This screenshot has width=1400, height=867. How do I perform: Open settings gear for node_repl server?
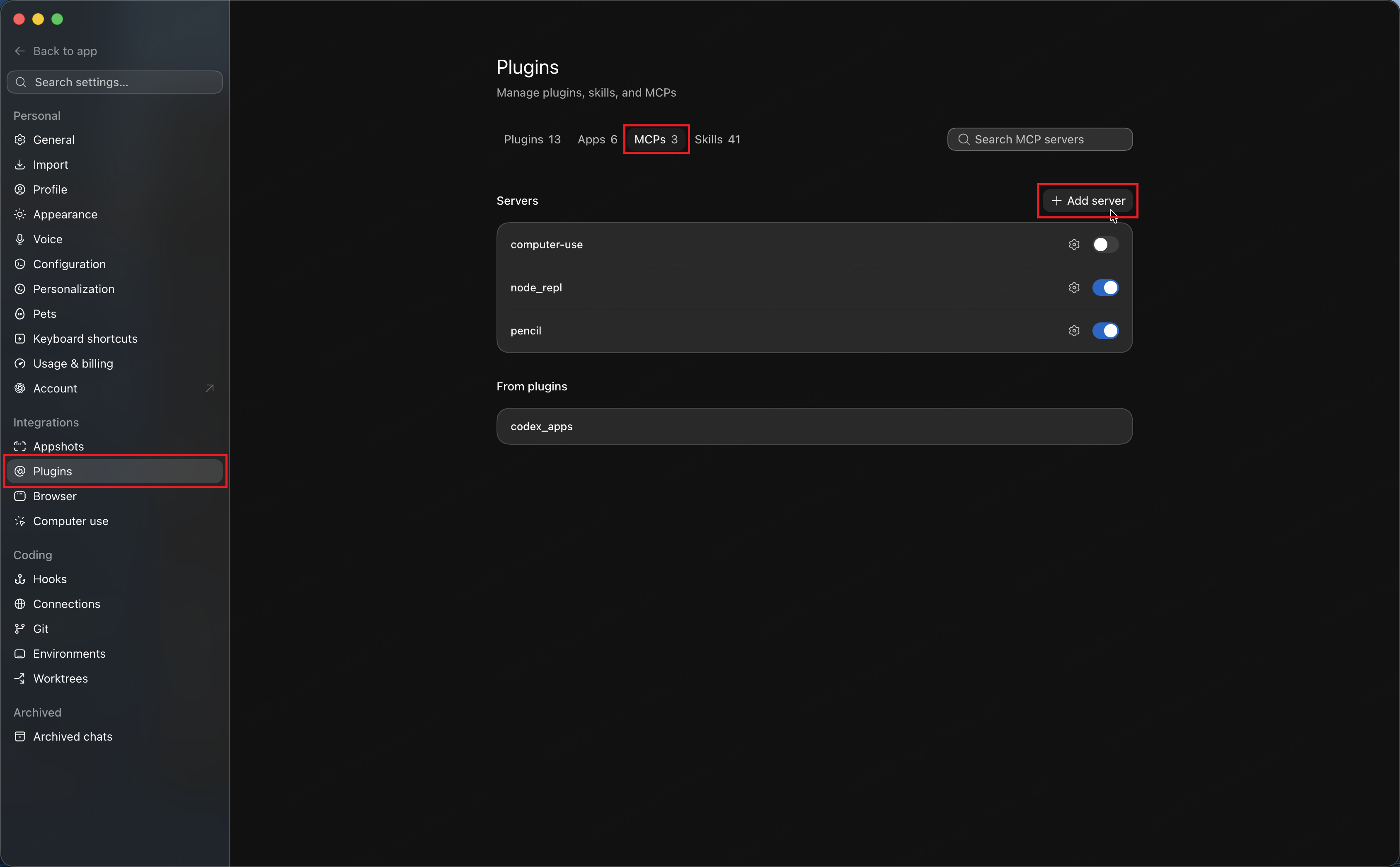1074,287
